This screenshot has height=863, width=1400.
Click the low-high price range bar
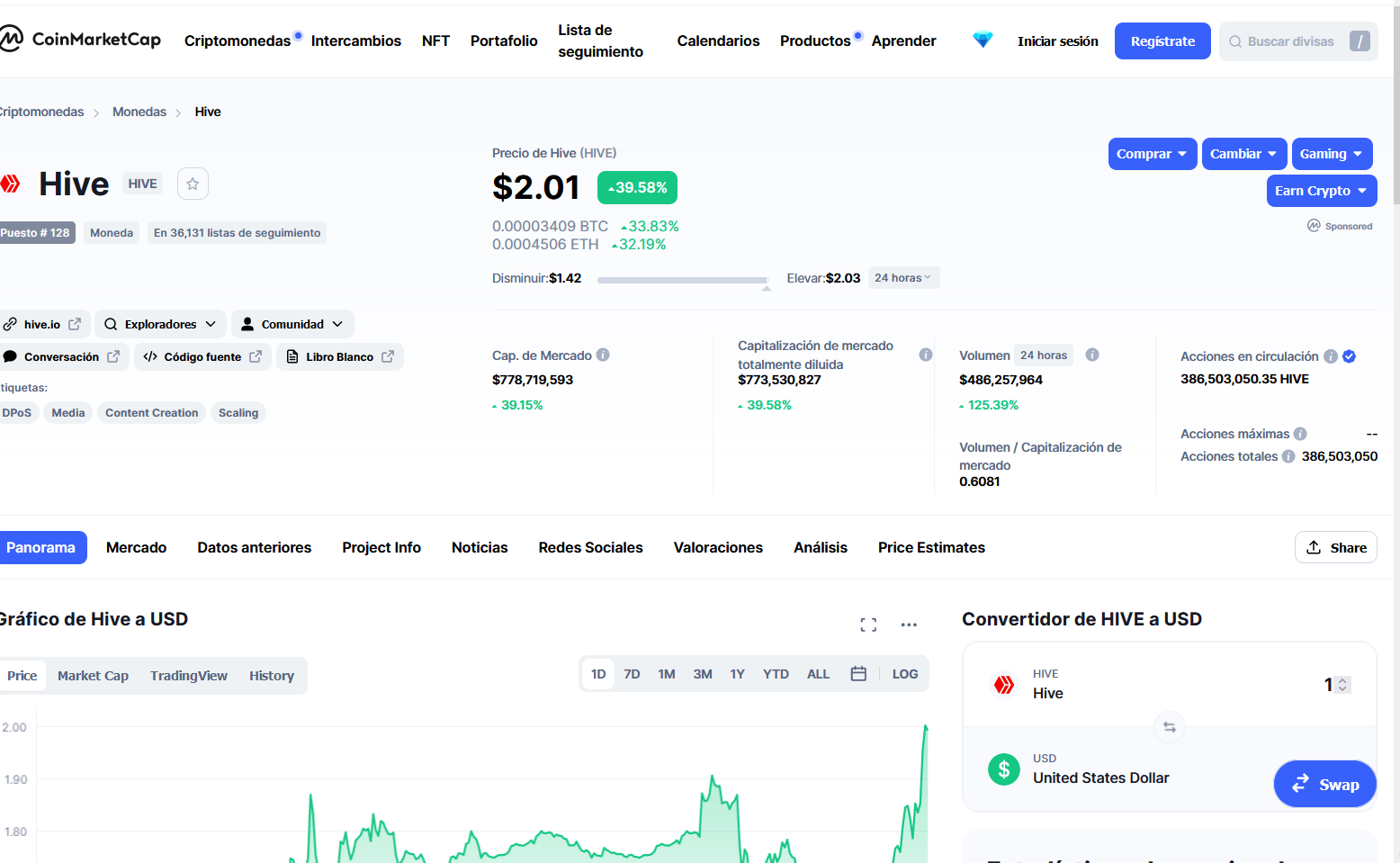pos(682,280)
